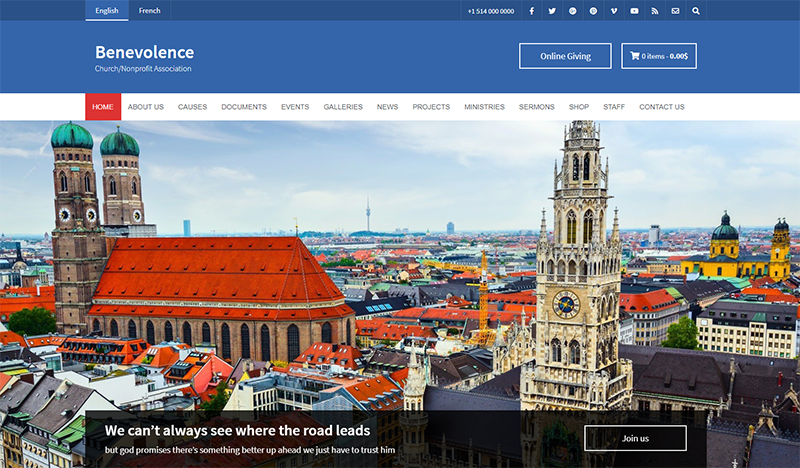Switch language to English
Screen dimensions: 800x468
click(107, 10)
